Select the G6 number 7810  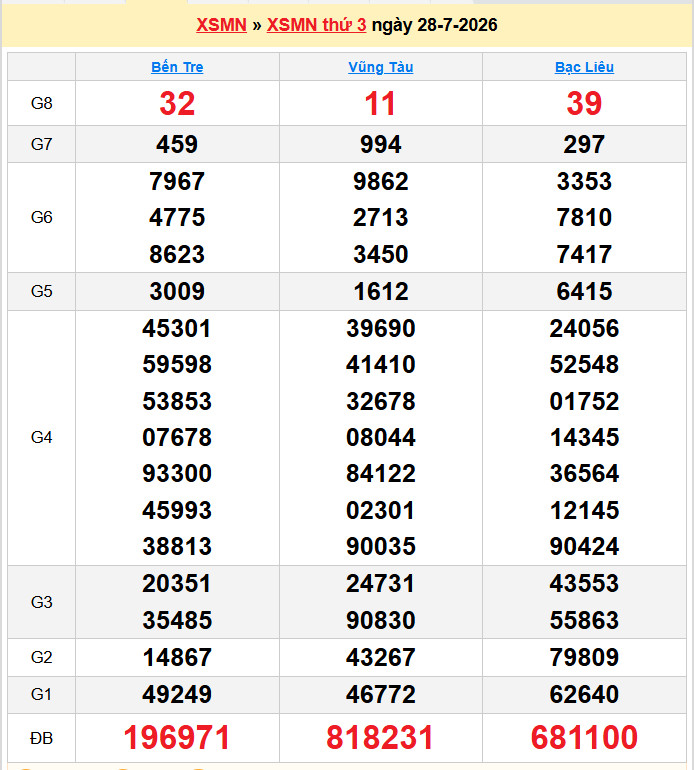click(x=584, y=217)
